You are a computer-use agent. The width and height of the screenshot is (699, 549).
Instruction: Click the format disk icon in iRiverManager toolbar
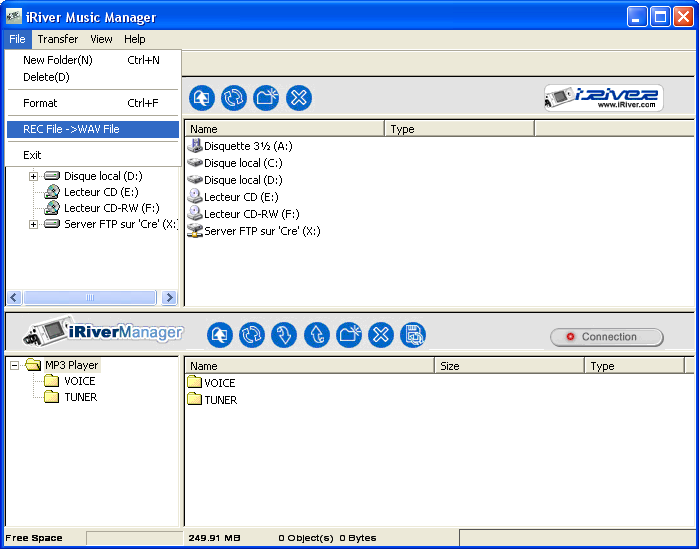[x=413, y=335]
